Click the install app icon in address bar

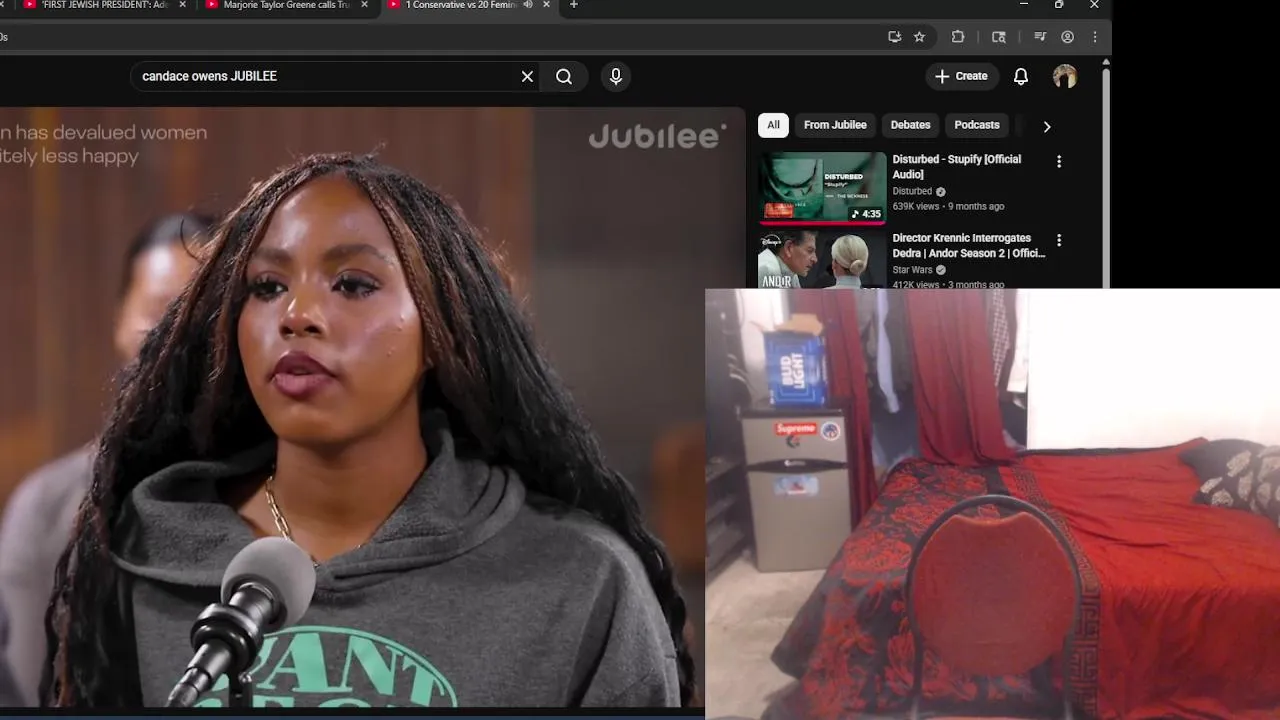tap(894, 37)
